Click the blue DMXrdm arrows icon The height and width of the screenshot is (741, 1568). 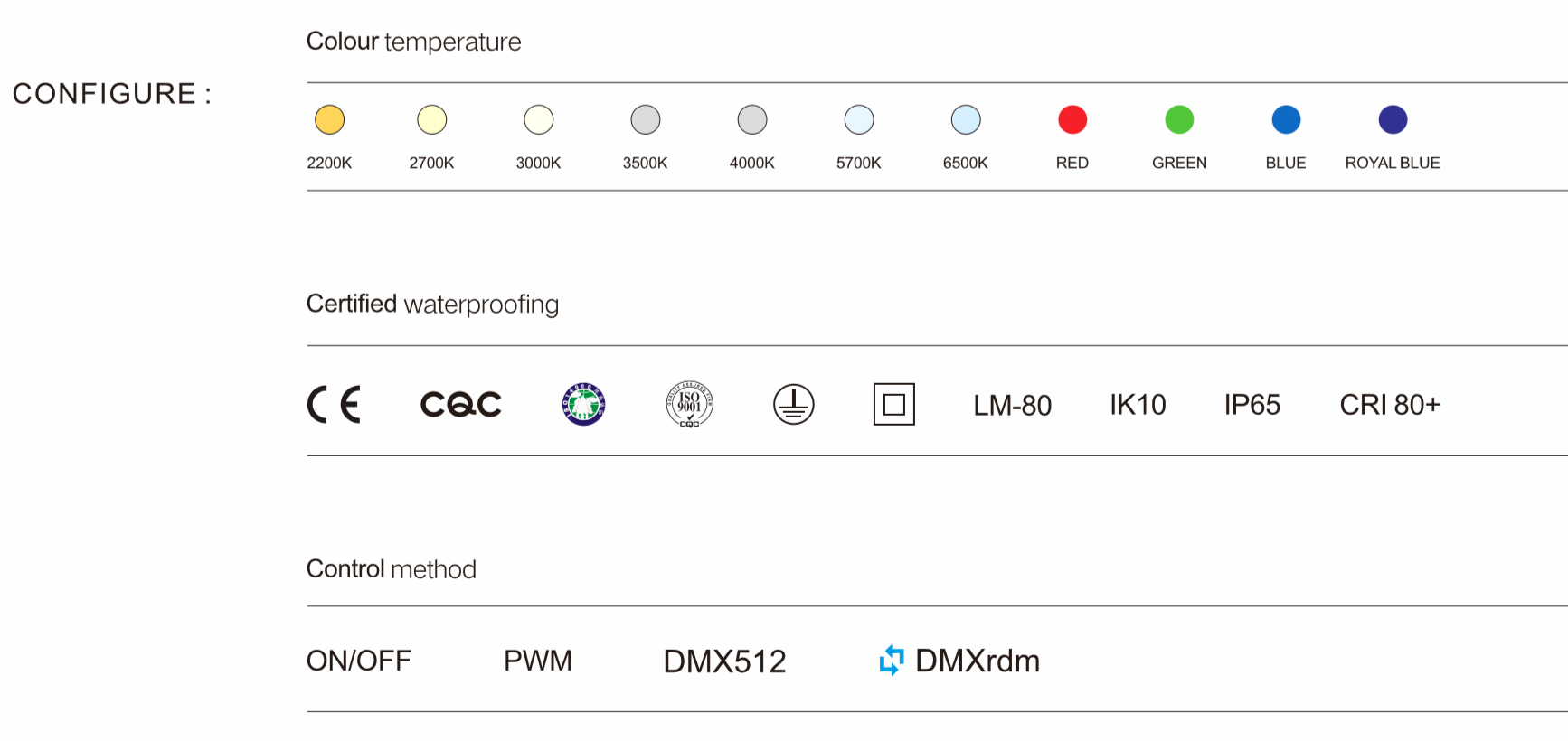pos(891,661)
